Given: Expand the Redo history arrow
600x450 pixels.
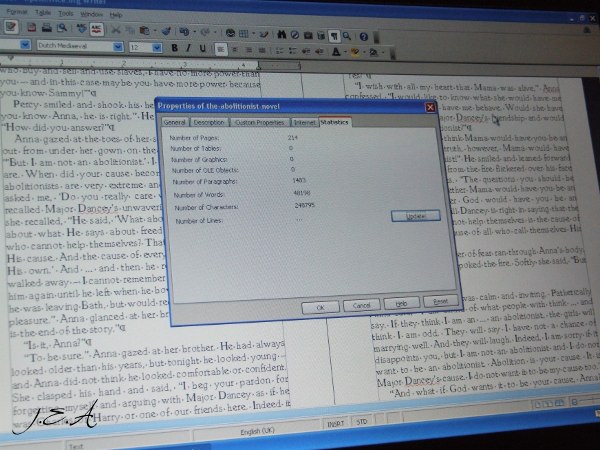Looking at the screenshot, I should pos(215,33).
